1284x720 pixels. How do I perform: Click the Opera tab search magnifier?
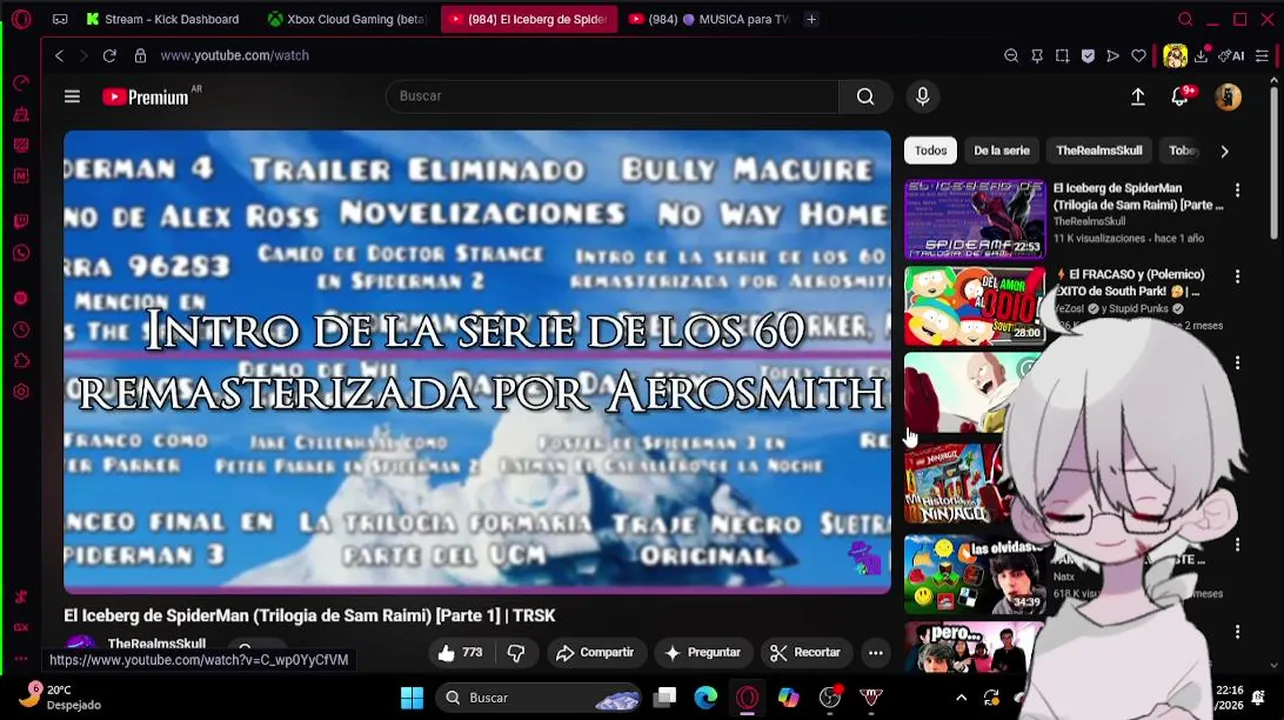click(1185, 19)
